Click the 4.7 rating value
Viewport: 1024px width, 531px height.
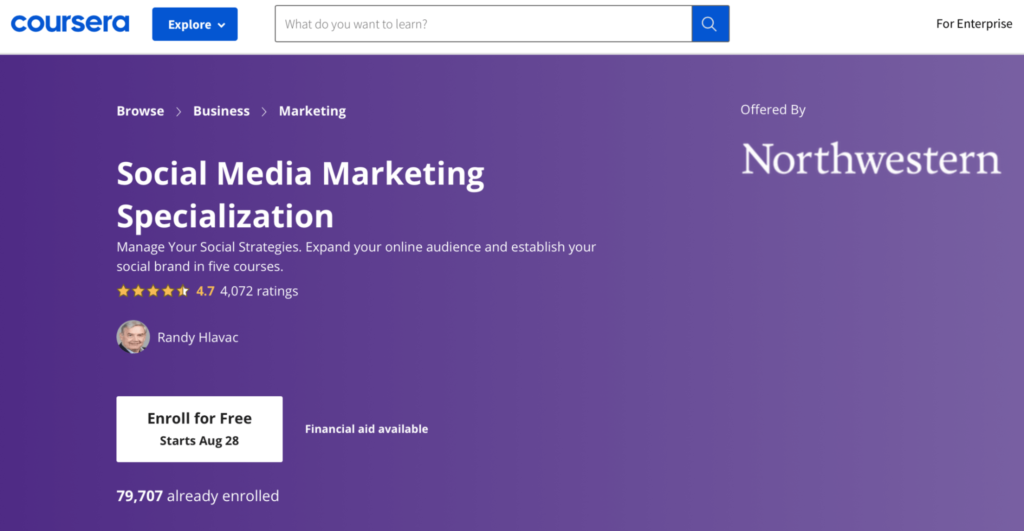[x=205, y=291]
